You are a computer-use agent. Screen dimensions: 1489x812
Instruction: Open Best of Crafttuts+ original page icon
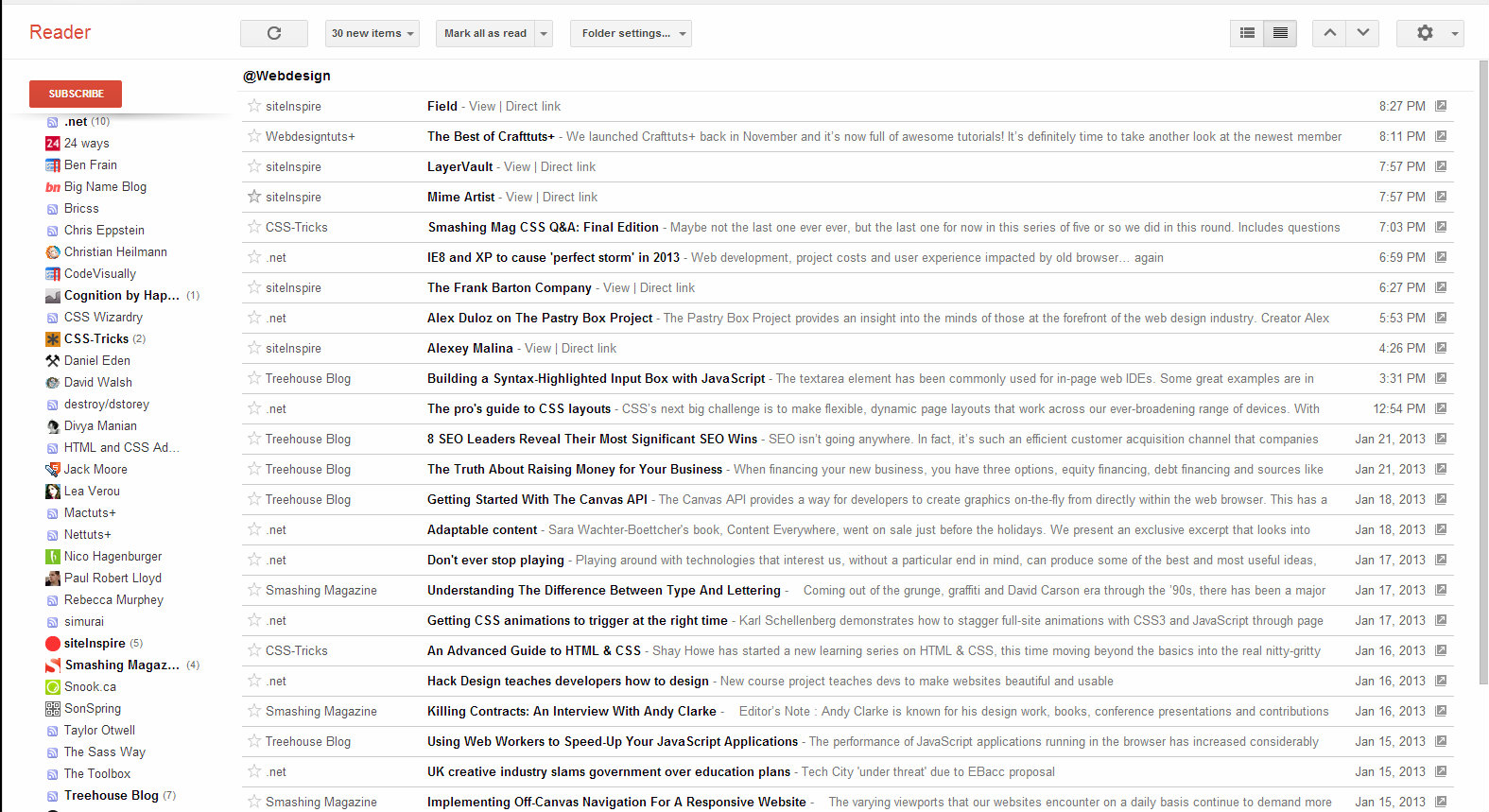pyautogui.click(x=1441, y=136)
